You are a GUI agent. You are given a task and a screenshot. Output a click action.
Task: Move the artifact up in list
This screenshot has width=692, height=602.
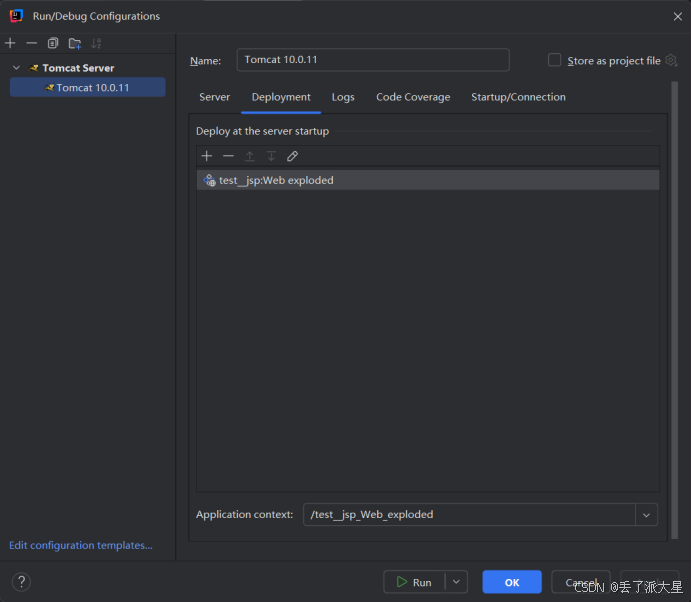point(250,156)
